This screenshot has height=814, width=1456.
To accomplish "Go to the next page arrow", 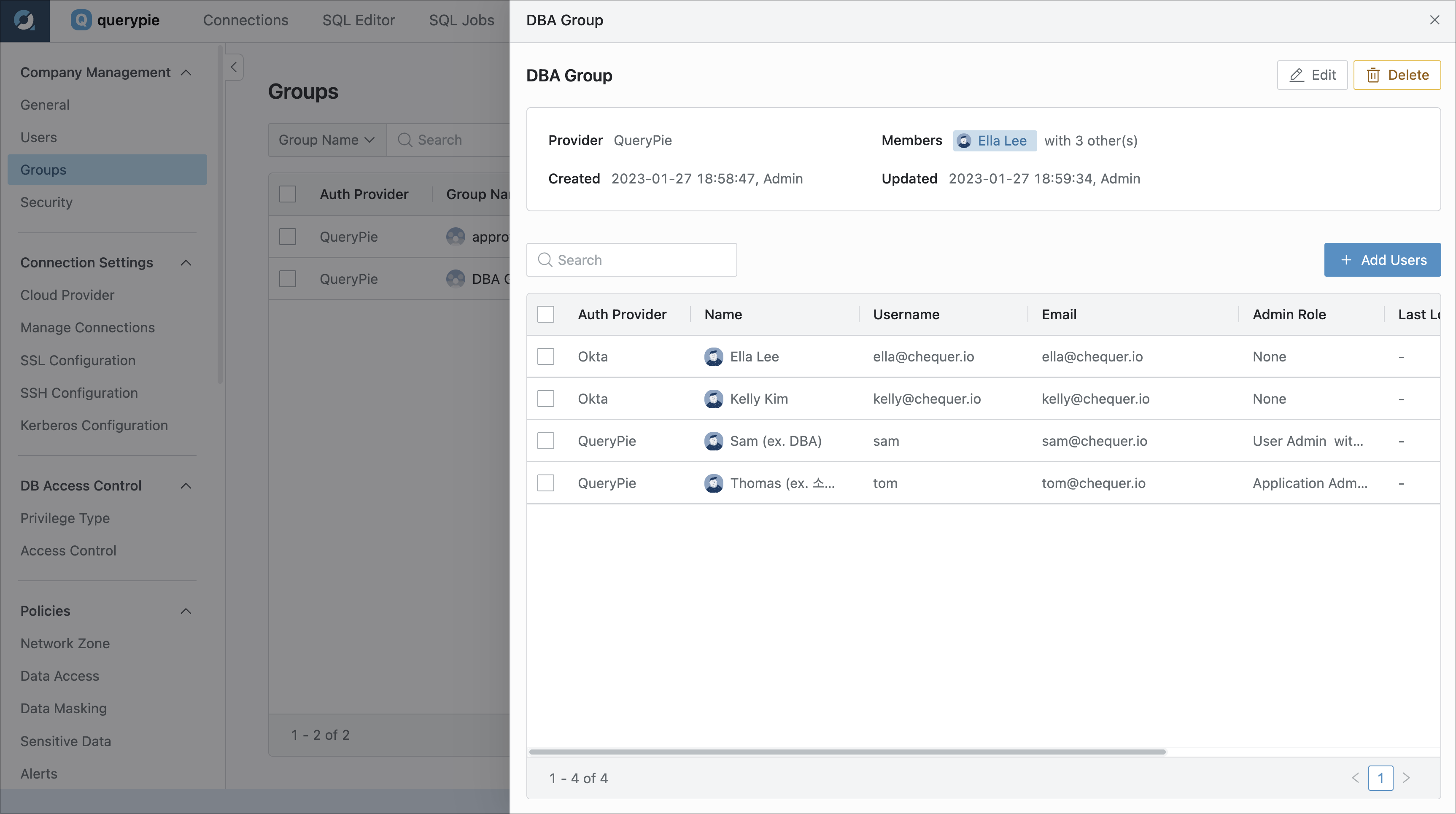I will click(x=1406, y=779).
